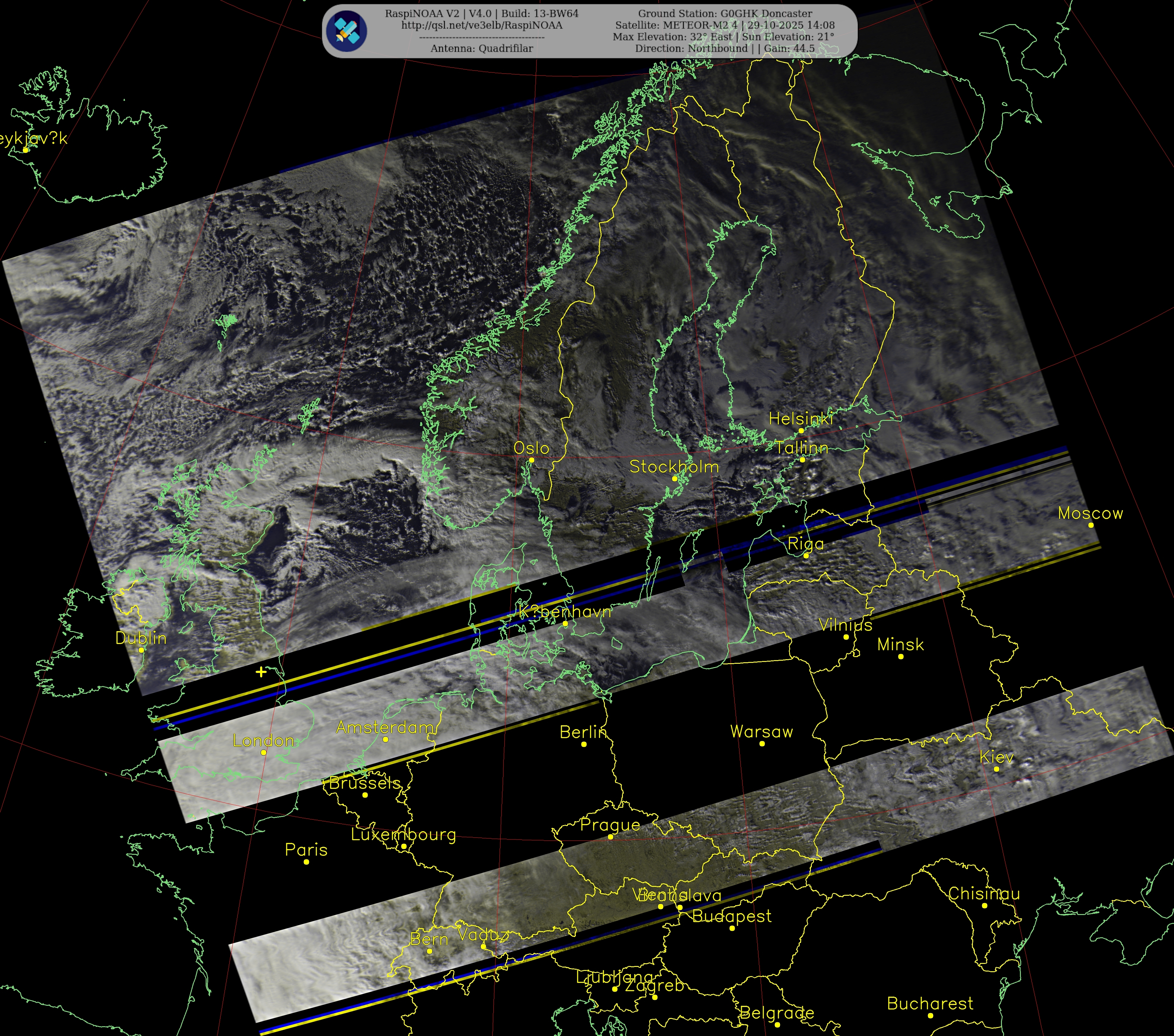Click the Paris city marker dot
The image size is (1174, 1036).
[306, 861]
